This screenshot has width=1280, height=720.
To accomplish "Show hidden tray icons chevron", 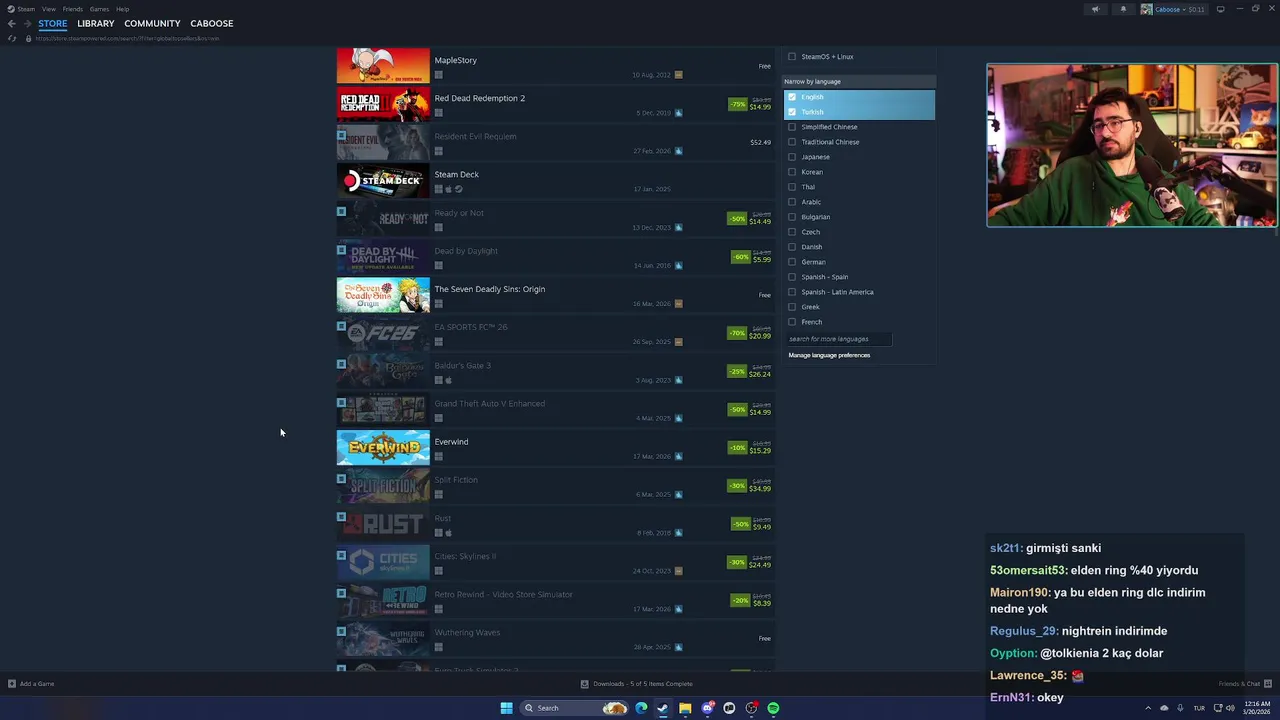I will pos(1148,708).
